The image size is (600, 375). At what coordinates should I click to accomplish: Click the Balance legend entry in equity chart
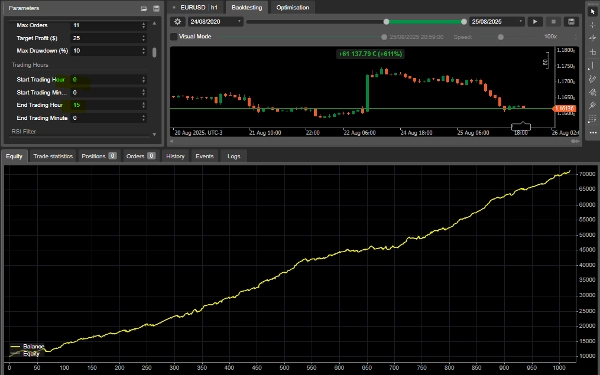tap(27, 346)
